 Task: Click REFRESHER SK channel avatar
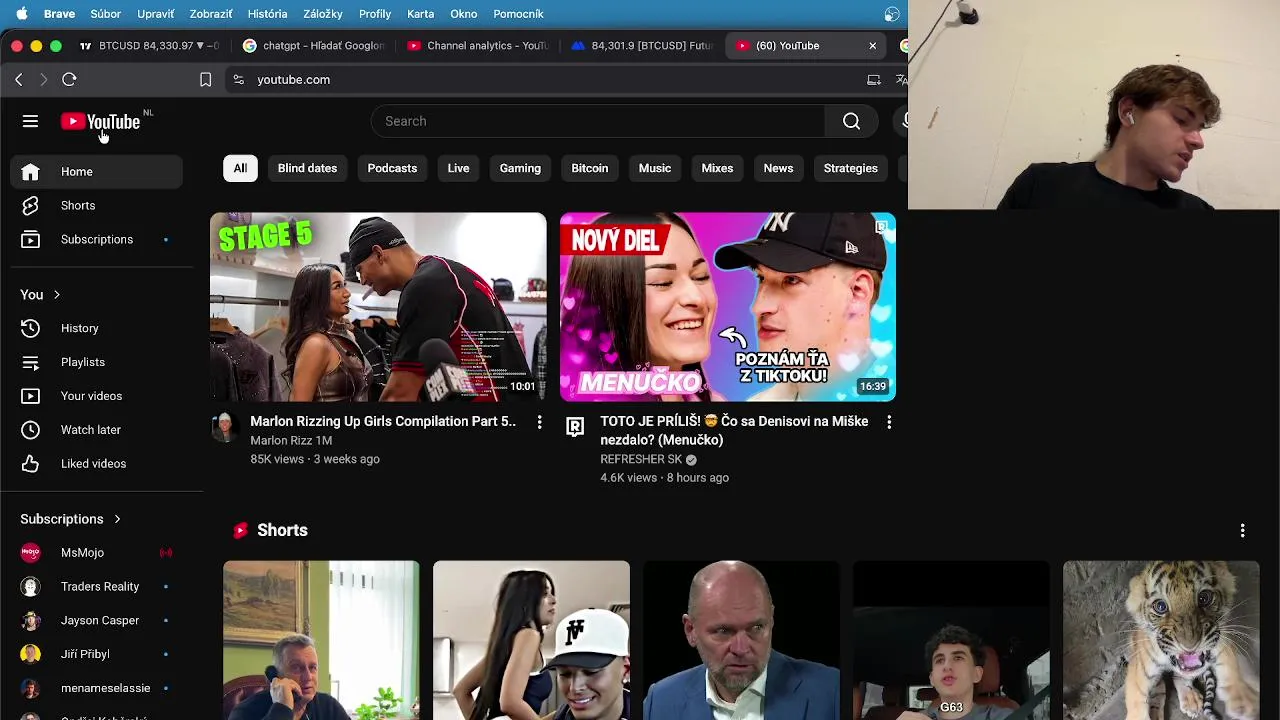coord(575,427)
